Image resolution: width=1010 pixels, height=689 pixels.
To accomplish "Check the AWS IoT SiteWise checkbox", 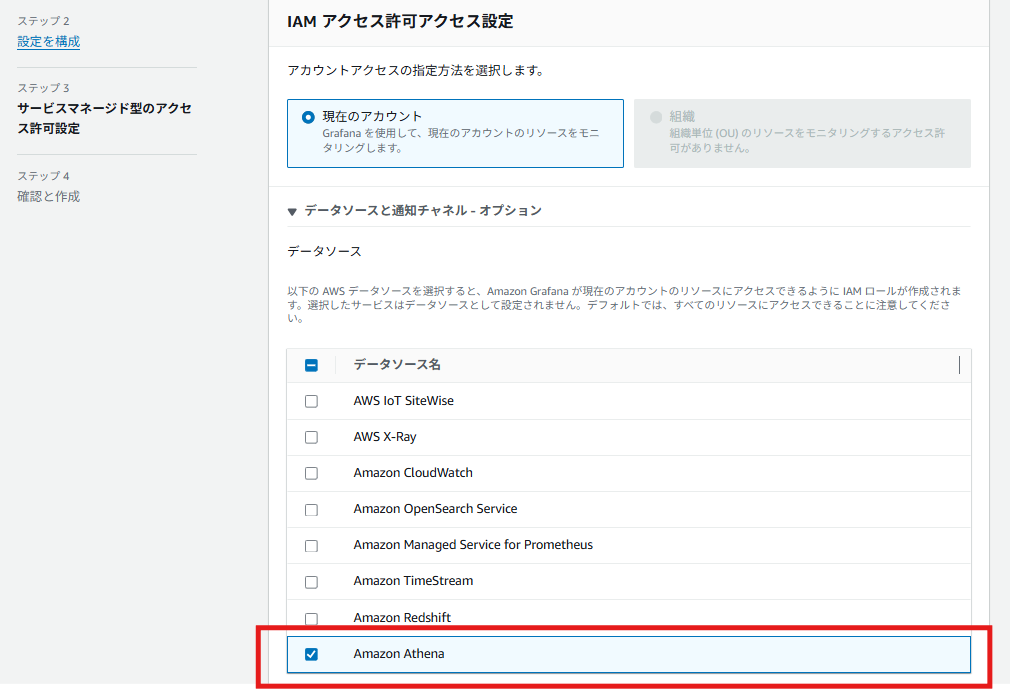I will click(311, 401).
